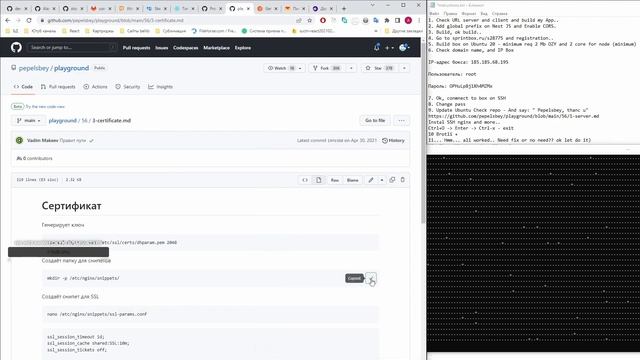Open the user avatar menu on GitHub
This screenshot has height=360, width=640.
404,48
